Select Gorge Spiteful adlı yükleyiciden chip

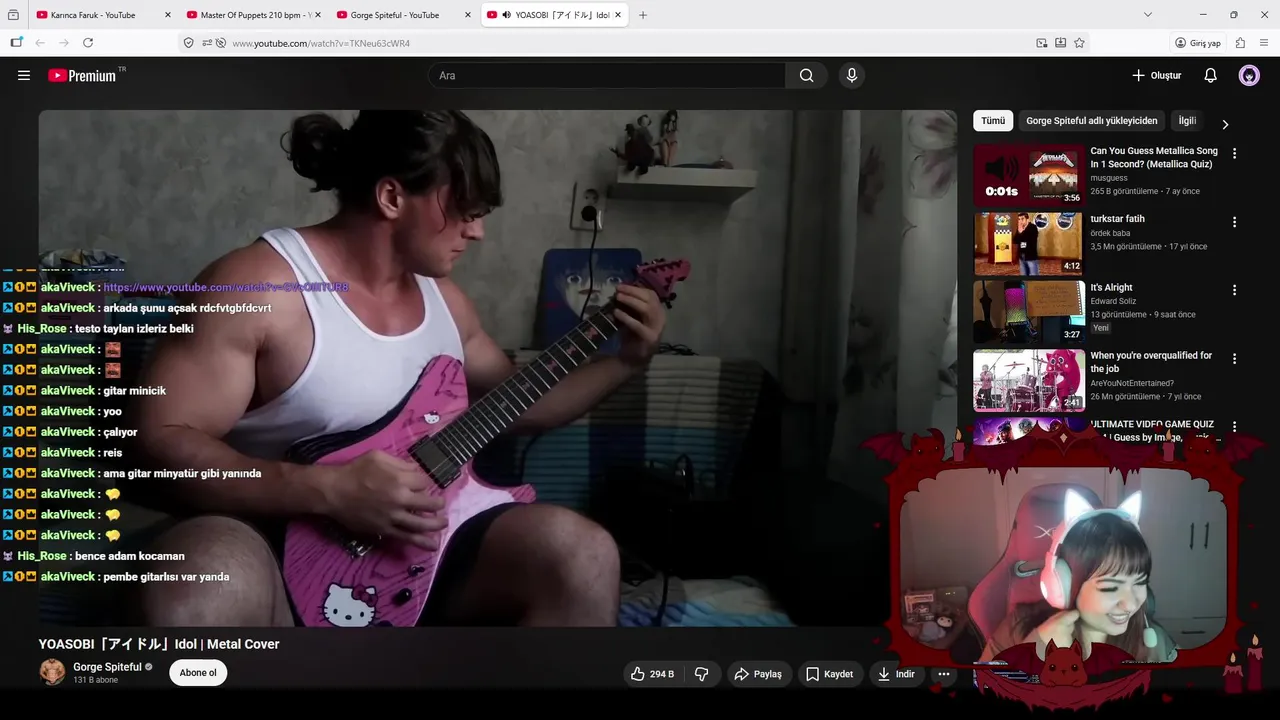coord(1092,121)
